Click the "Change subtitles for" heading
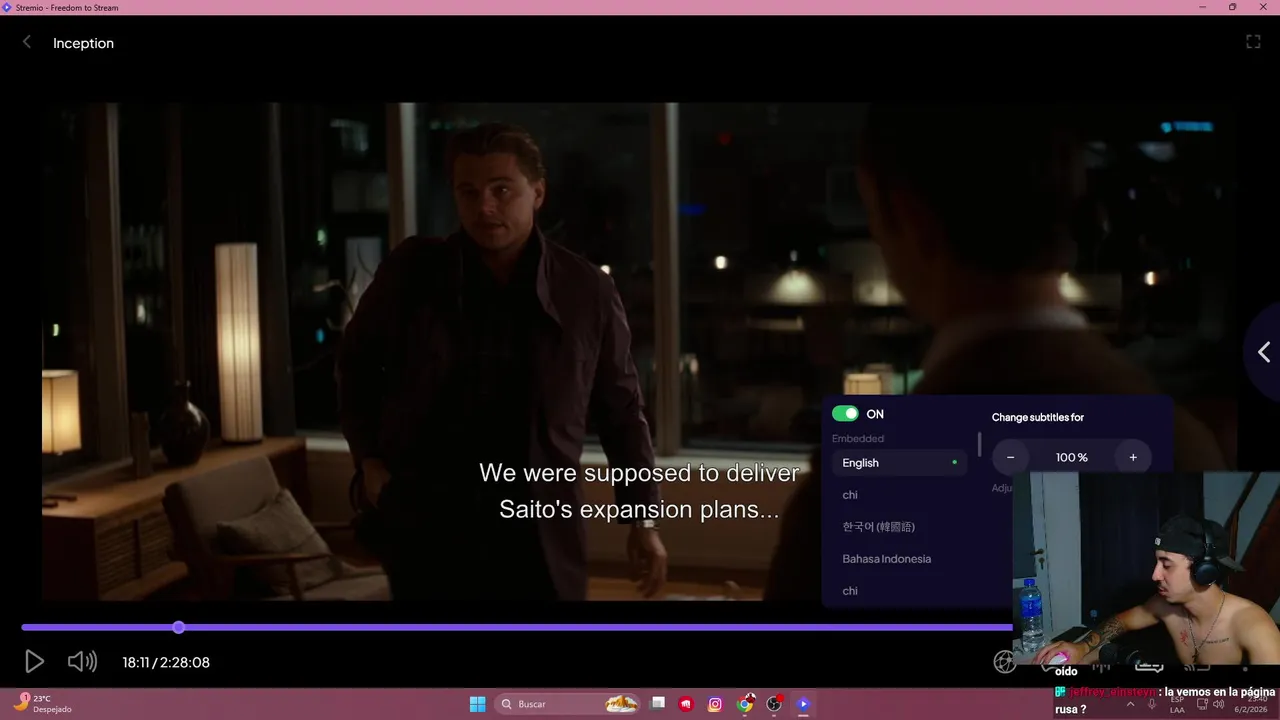 tap(1038, 417)
